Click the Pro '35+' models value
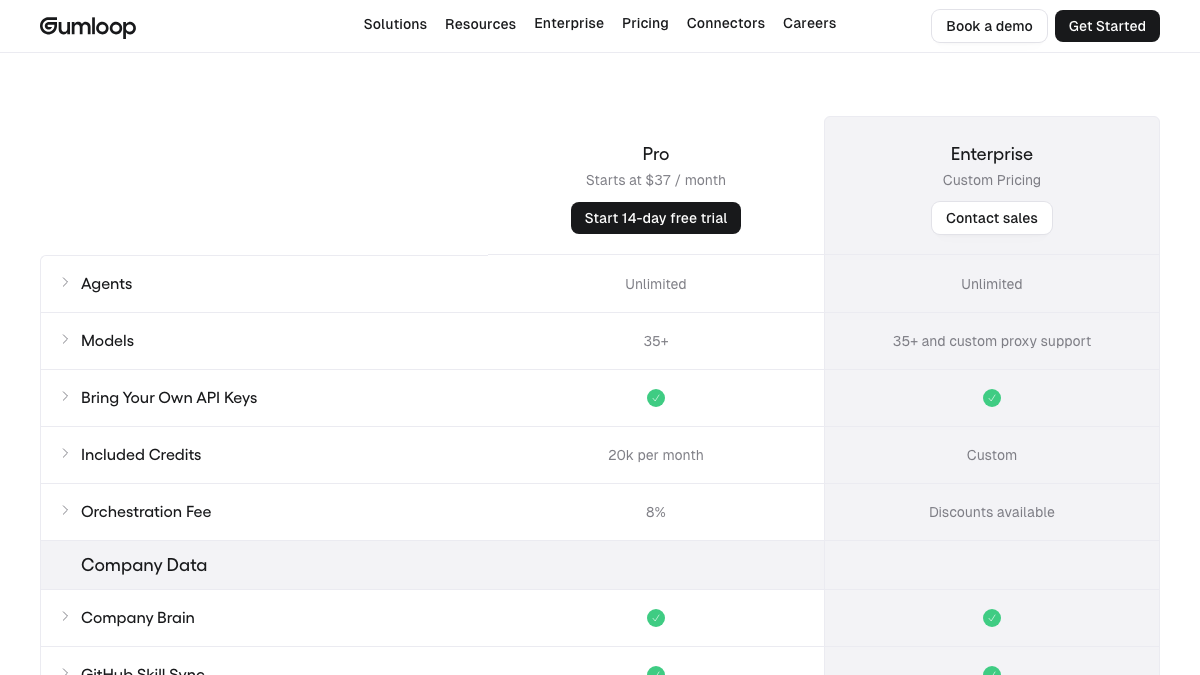The width and height of the screenshot is (1200, 675). [x=656, y=341]
